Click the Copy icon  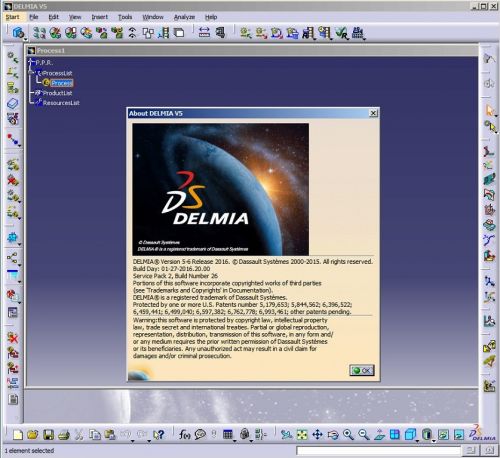click(x=95, y=434)
